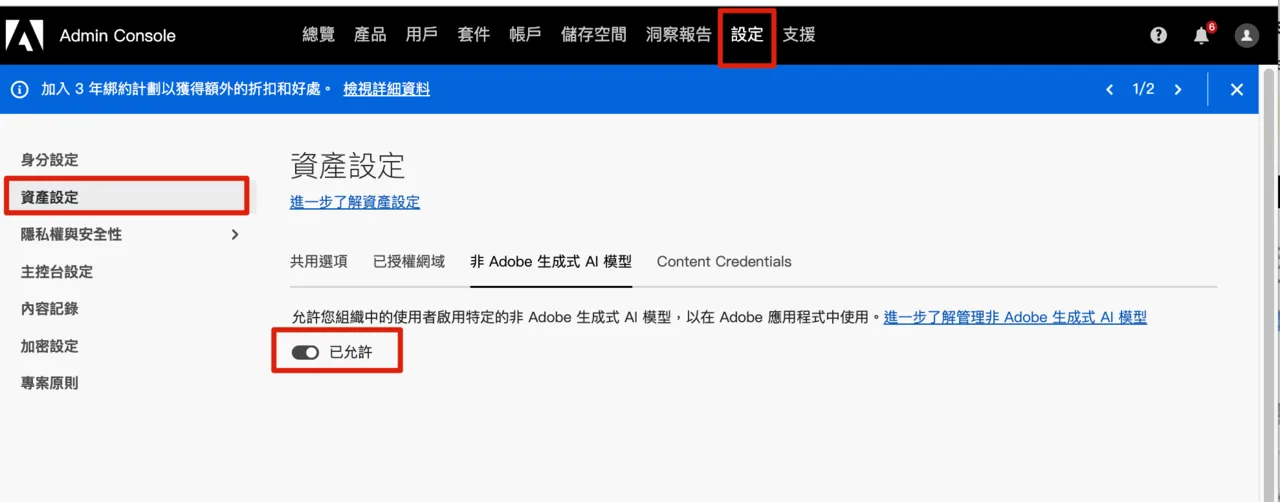
Task: Open the 支援 menu
Action: pyautogui.click(x=799, y=35)
